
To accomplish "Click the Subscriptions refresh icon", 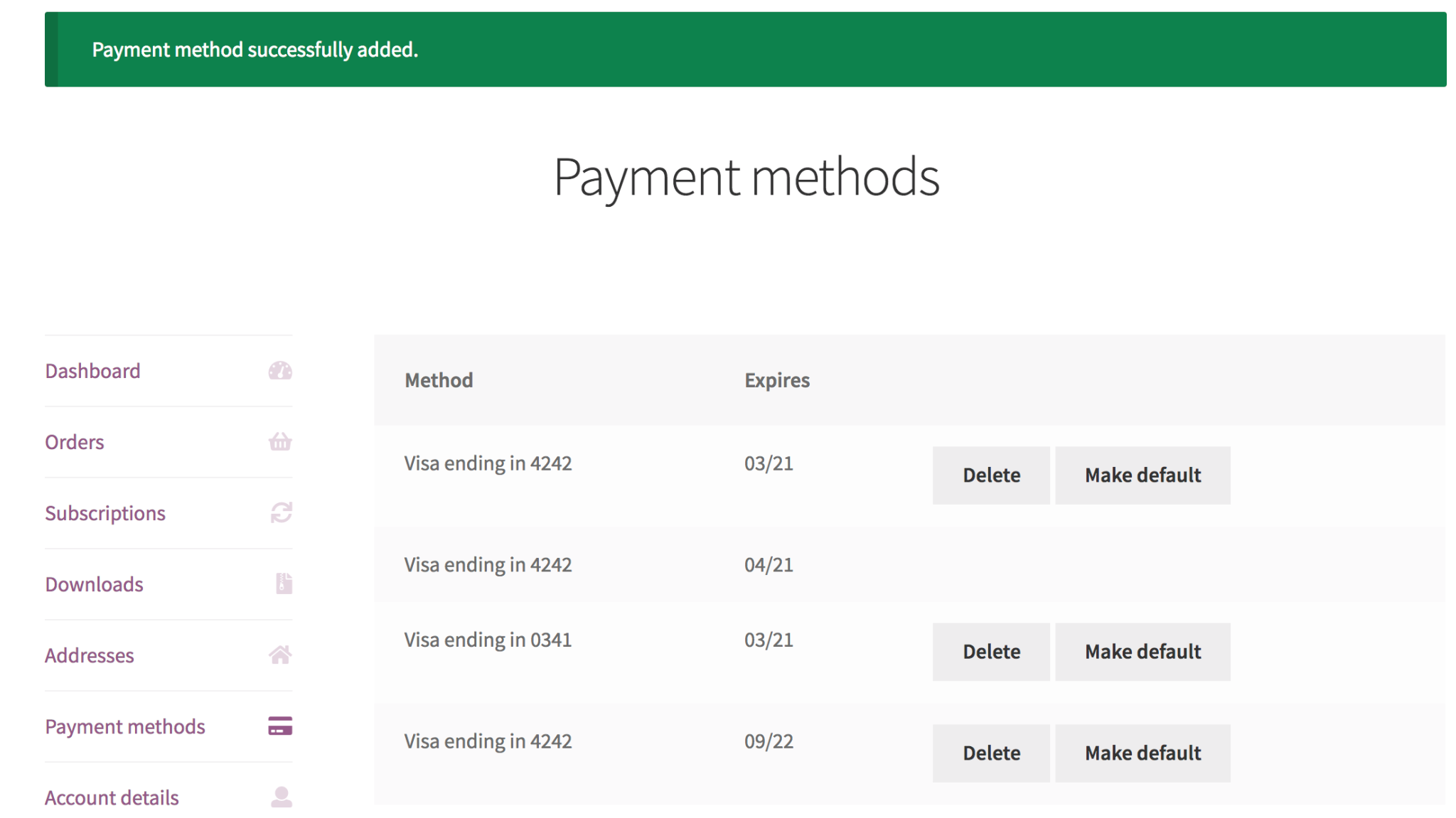I will coord(280,512).
